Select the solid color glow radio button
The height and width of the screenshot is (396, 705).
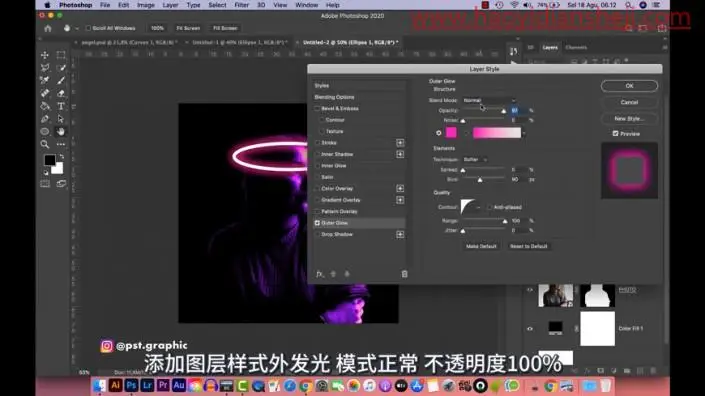click(x=438, y=133)
